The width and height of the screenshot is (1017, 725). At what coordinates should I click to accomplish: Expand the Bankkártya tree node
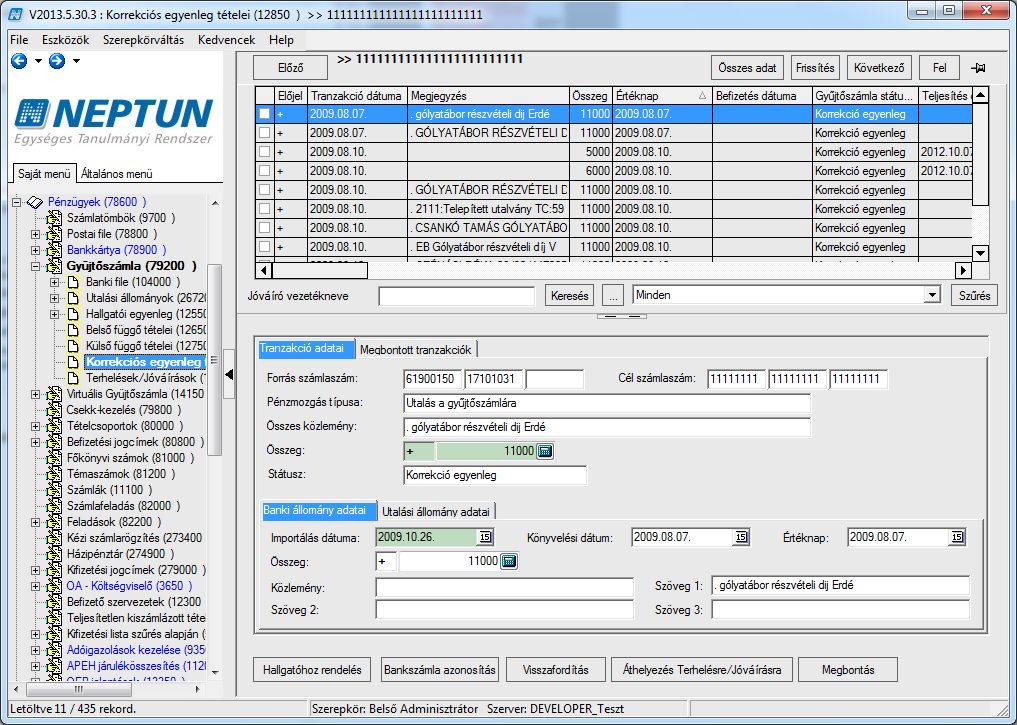pos(36,250)
